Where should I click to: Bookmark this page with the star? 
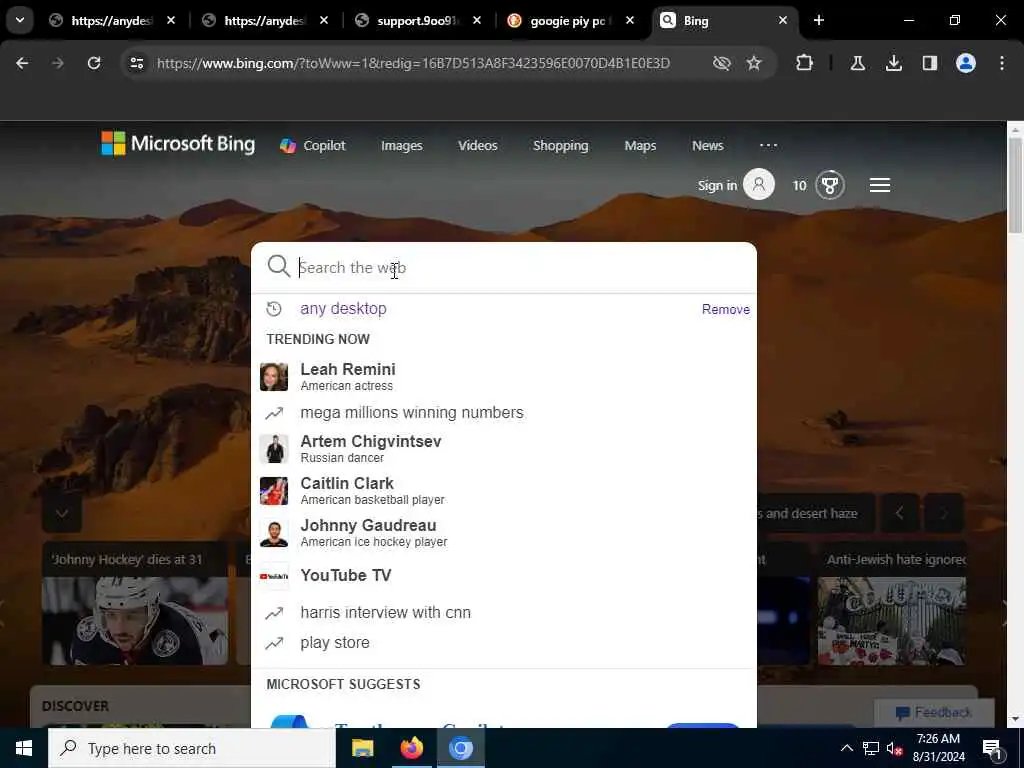pyautogui.click(x=754, y=63)
